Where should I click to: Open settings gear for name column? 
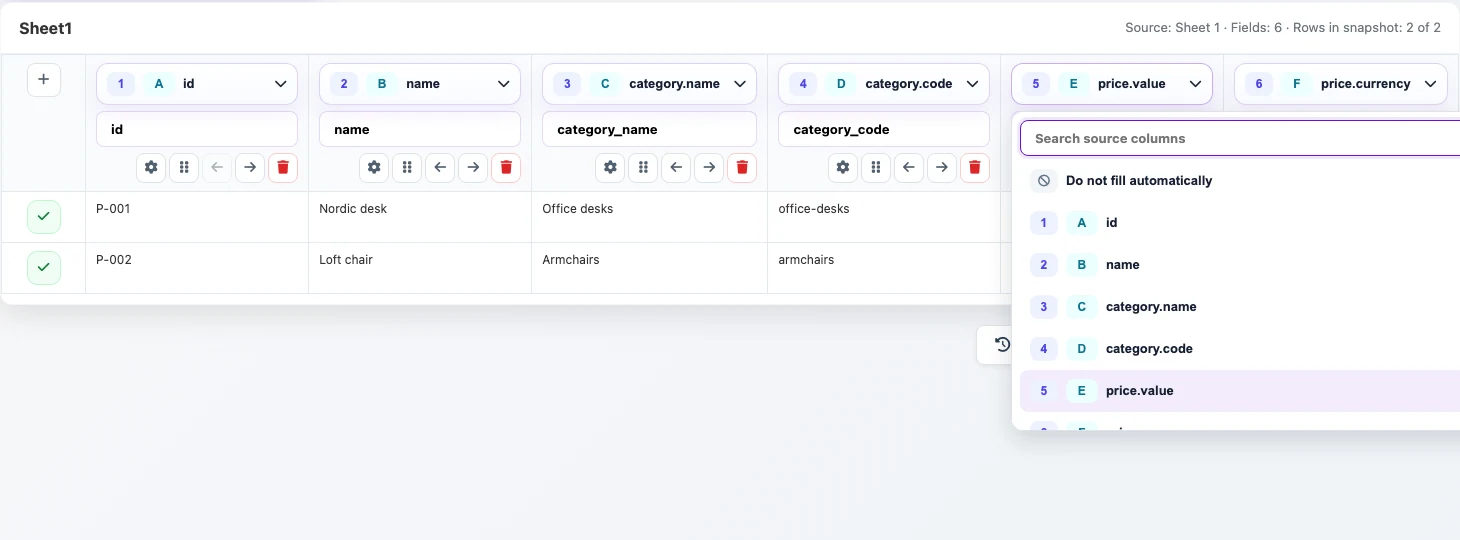click(x=374, y=168)
